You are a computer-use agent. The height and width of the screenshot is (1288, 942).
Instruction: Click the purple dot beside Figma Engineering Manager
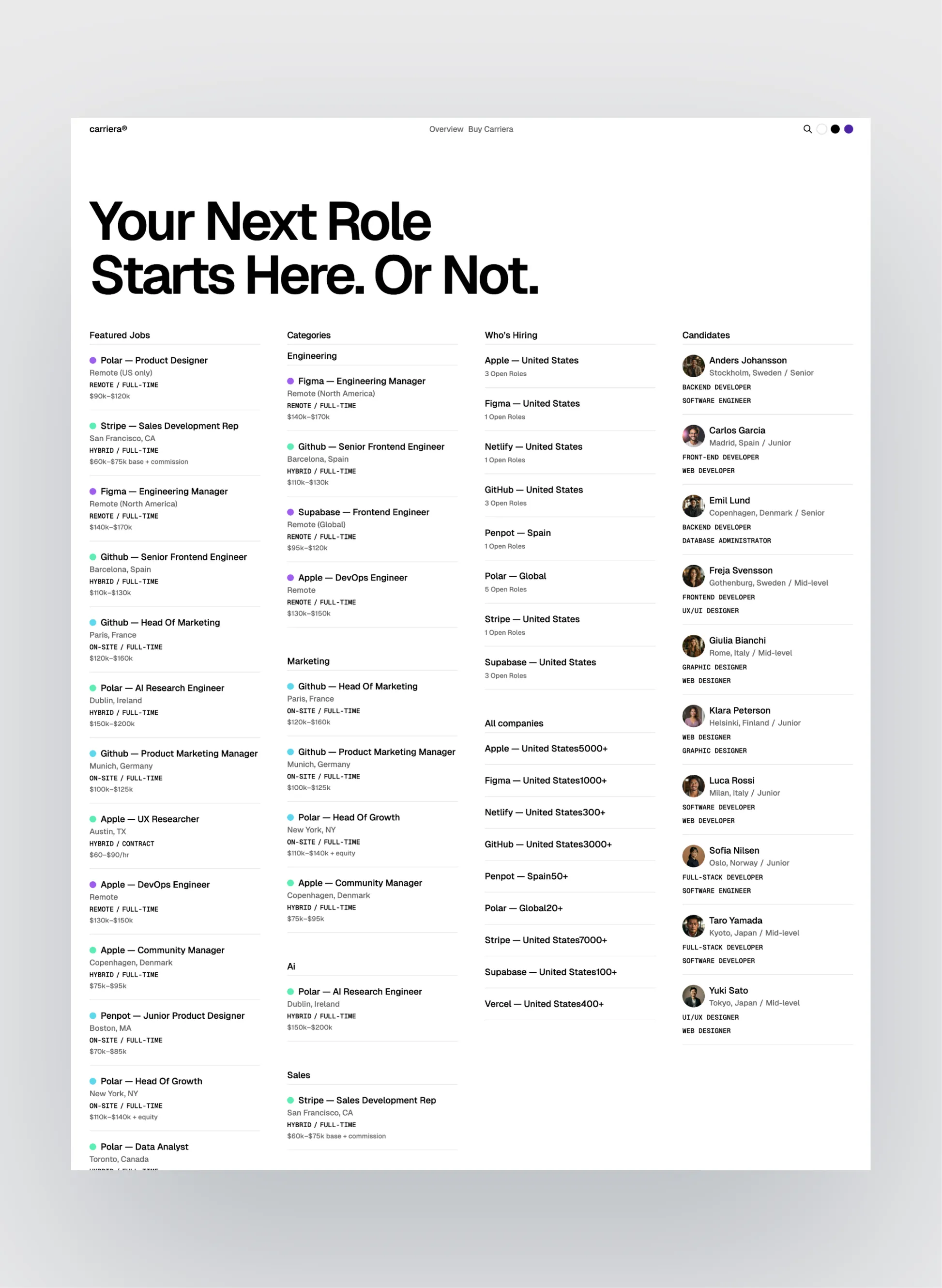pyautogui.click(x=93, y=491)
